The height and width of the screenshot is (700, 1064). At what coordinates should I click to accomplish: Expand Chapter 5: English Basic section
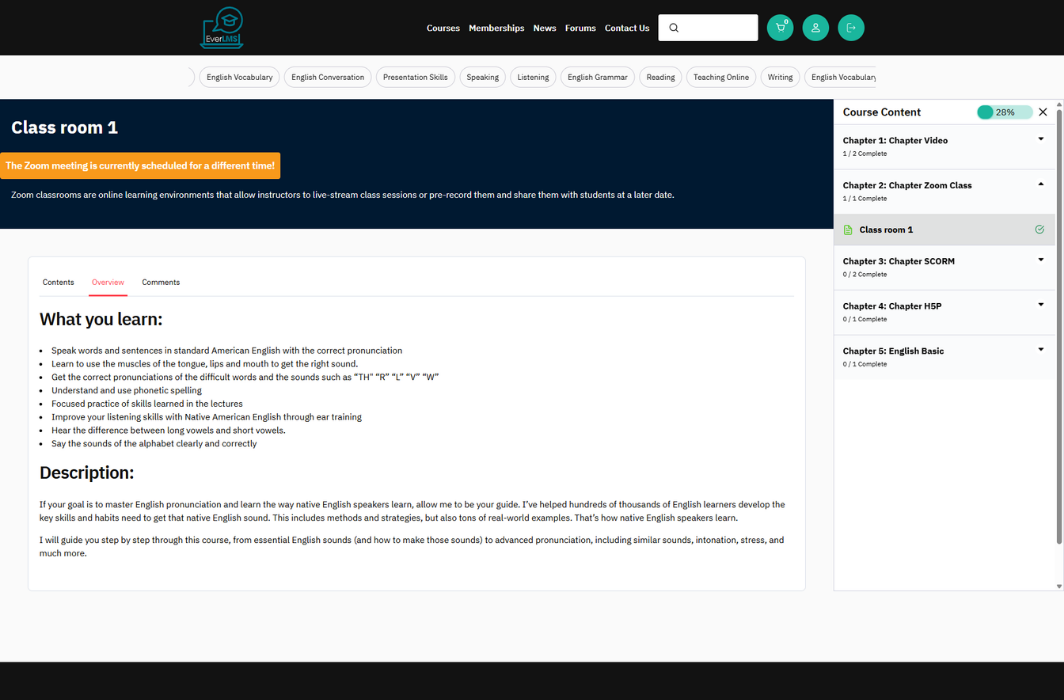[1041, 350]
